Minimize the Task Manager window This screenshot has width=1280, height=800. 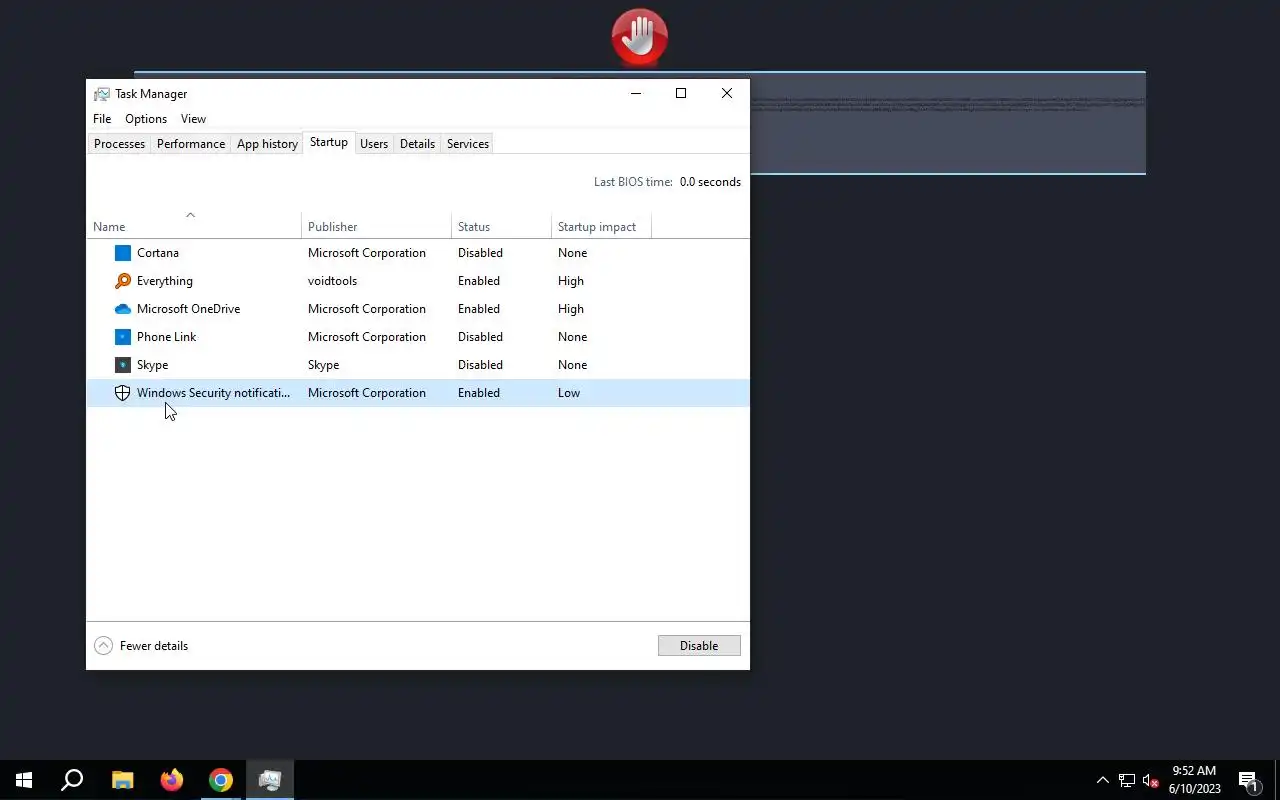click(636, 93)
